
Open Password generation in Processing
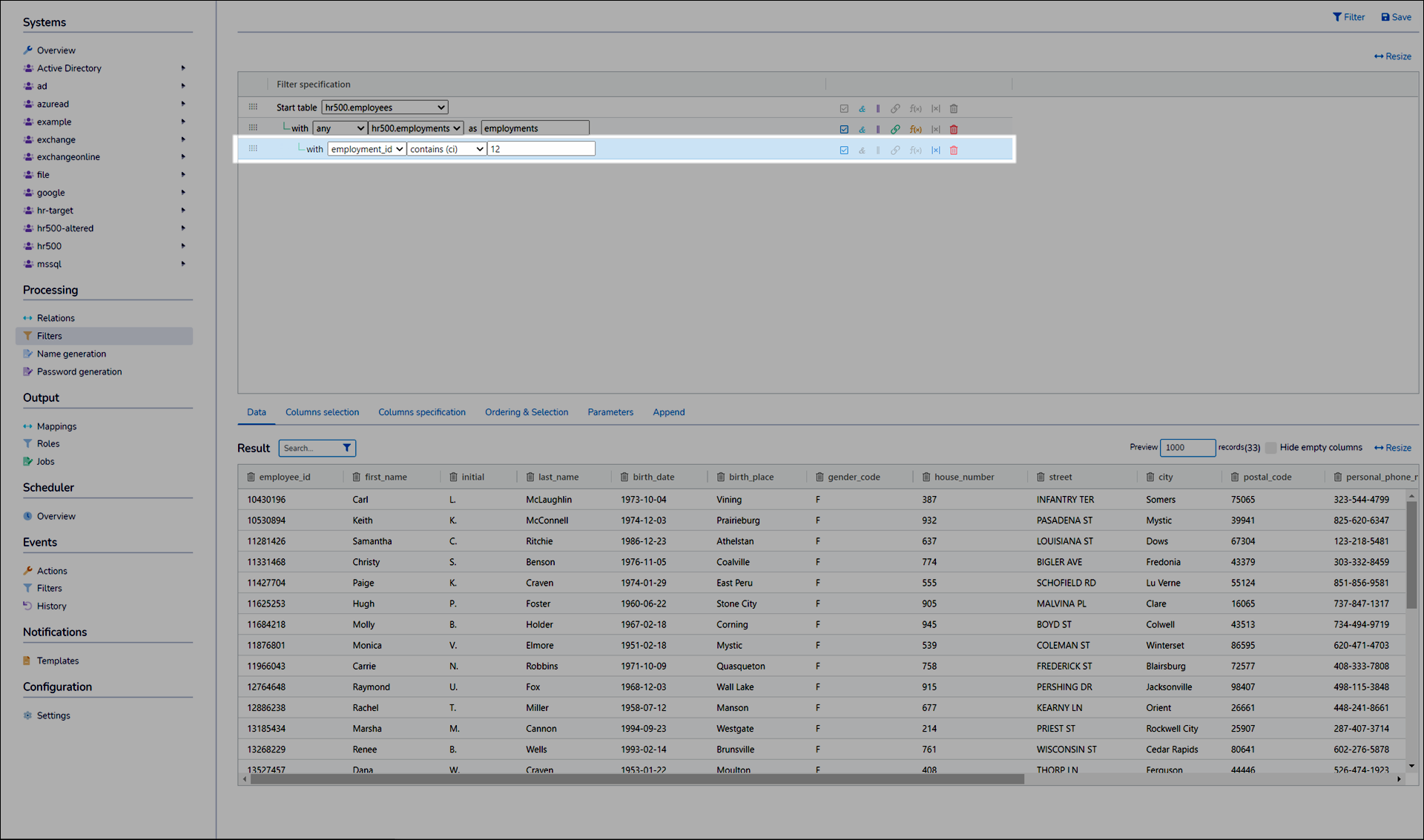pos(79,371)
